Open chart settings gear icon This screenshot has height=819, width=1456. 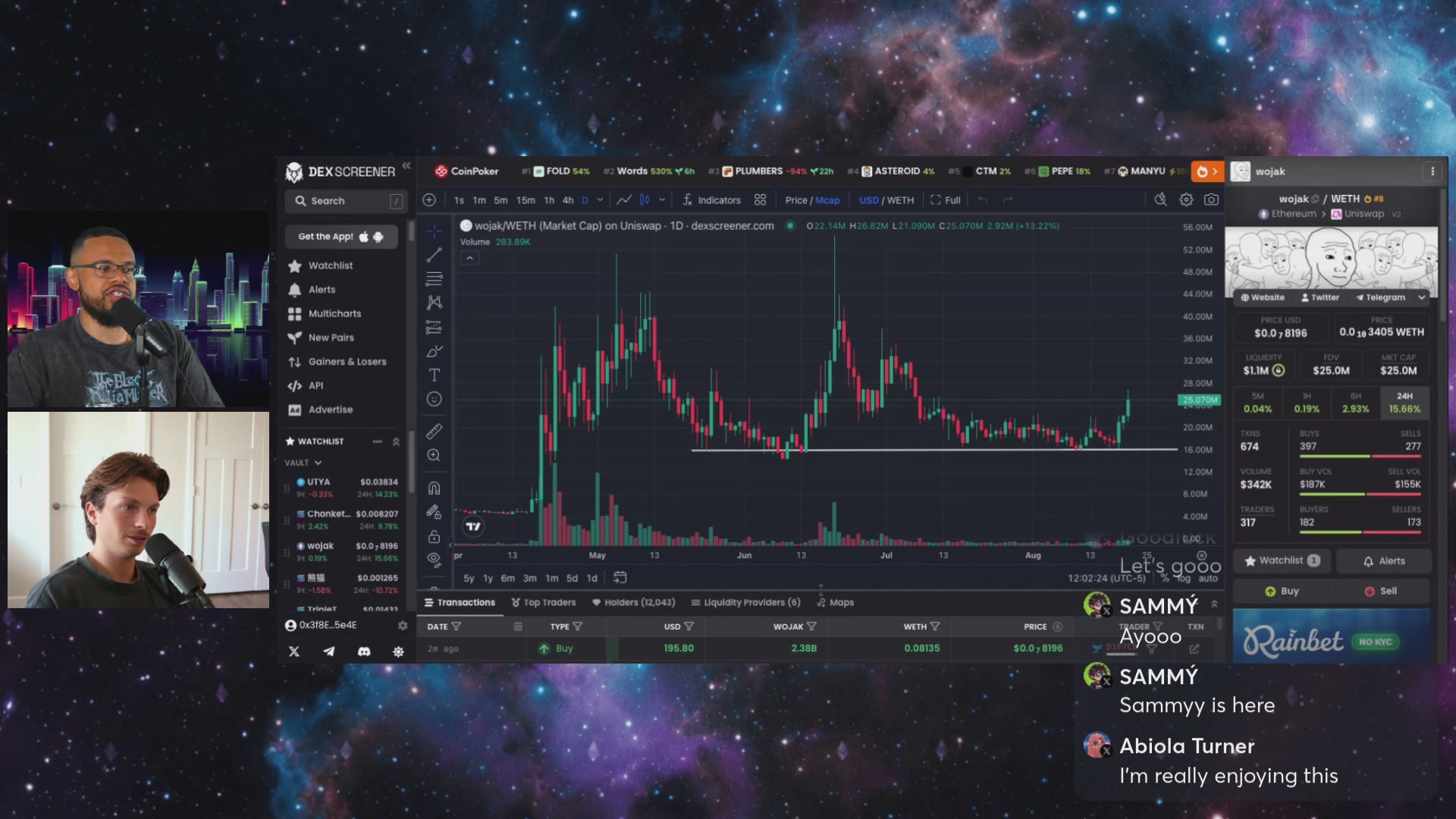[x=1186, y=200]
